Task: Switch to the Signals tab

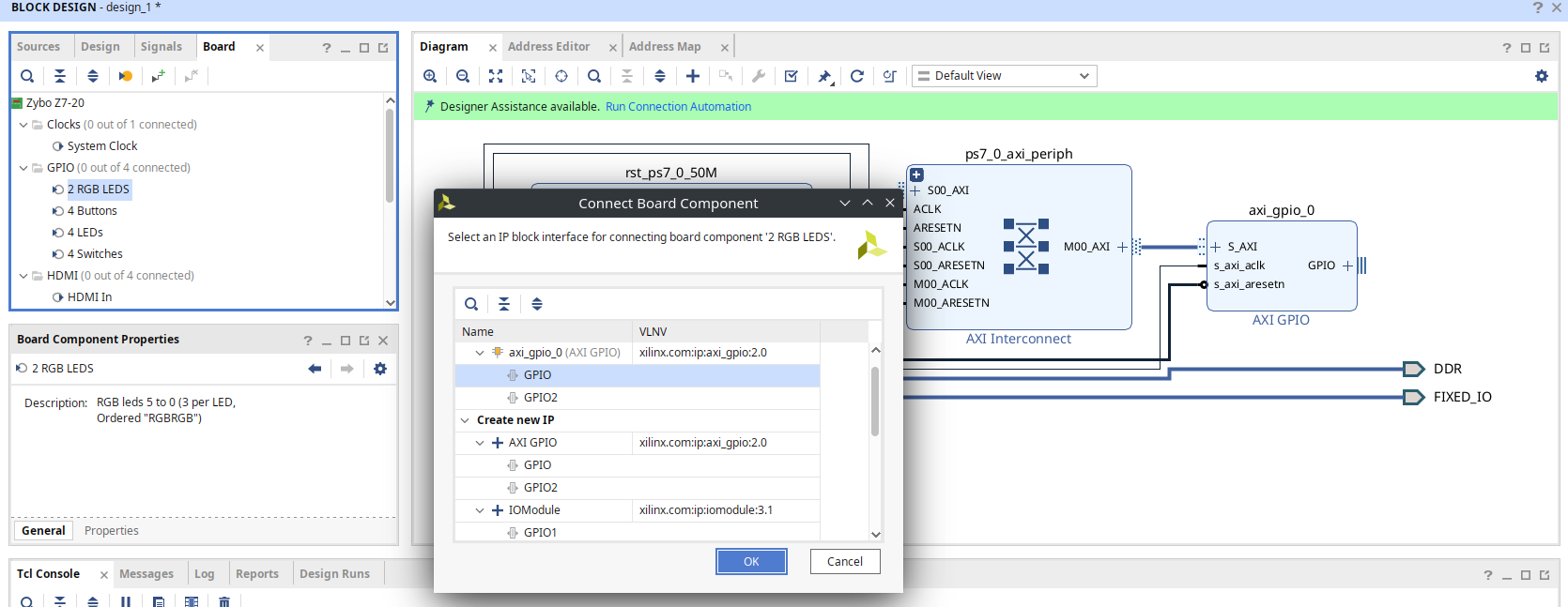Action: (x=161, y=47)
